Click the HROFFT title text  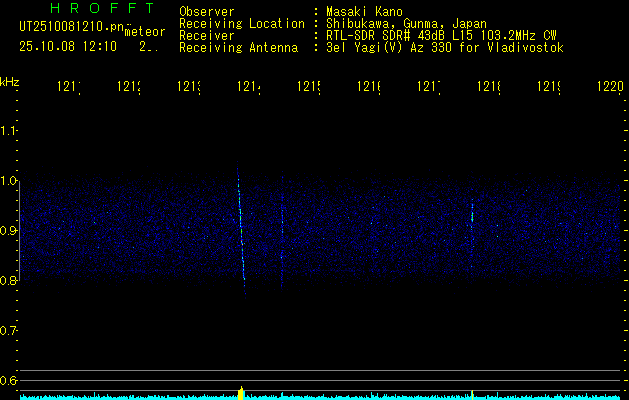tap(87, 10)
